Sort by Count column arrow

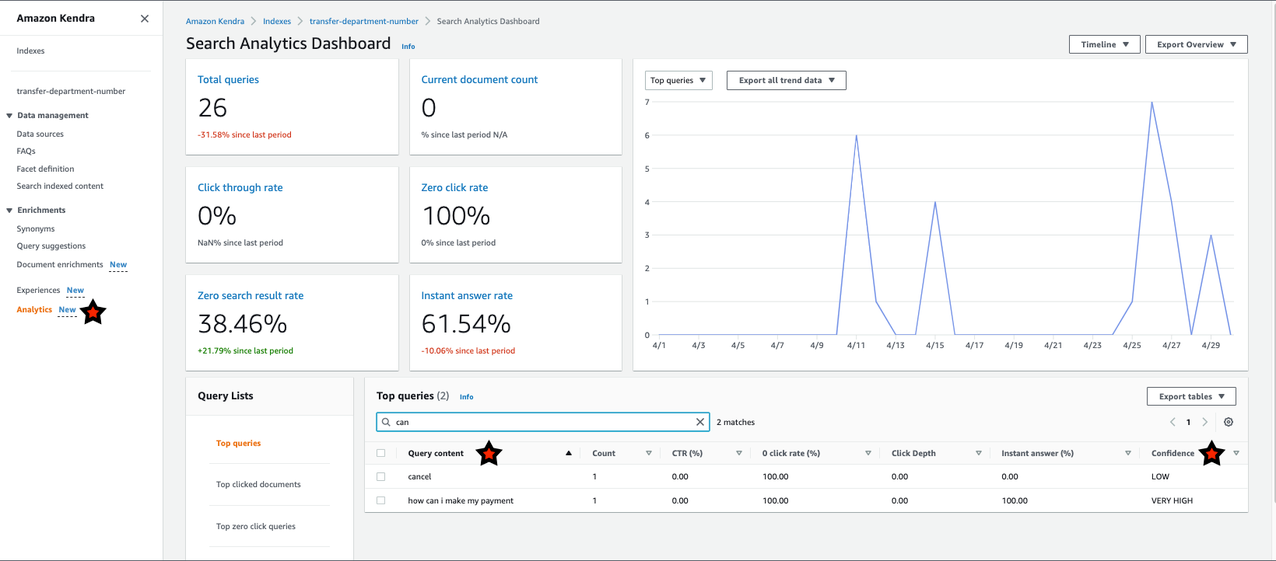pyautogui.click(x=648, y=453)
